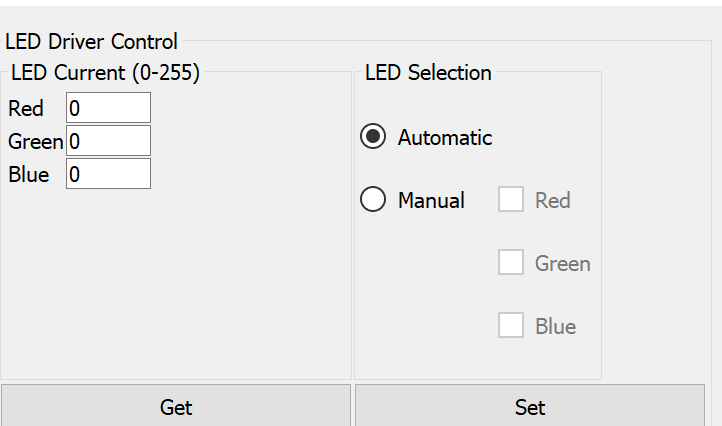Click the "Blue" label beside the current field
The width and height of the screenshot is (722, 426).
28,175
